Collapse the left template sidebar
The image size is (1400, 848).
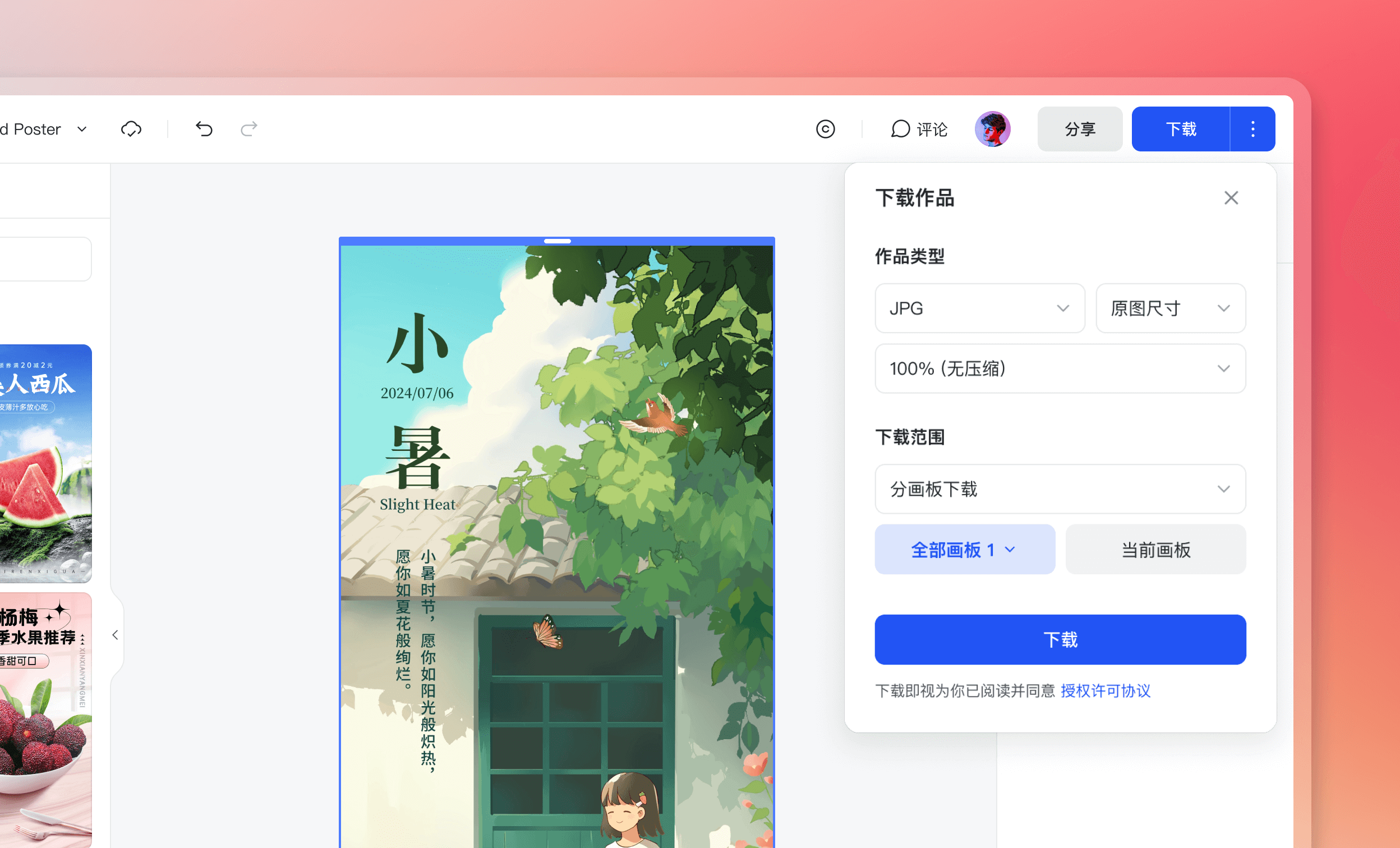pyautogui.click(x=116, y=635)
